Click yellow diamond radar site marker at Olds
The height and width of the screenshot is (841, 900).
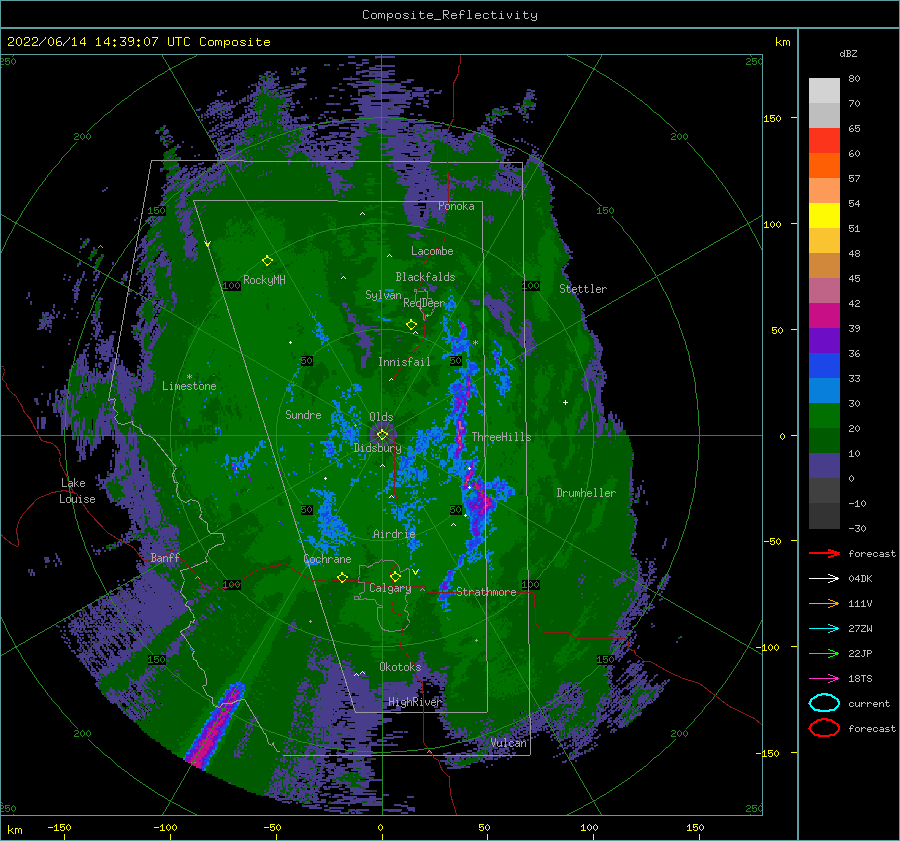[x=382, y=435]
